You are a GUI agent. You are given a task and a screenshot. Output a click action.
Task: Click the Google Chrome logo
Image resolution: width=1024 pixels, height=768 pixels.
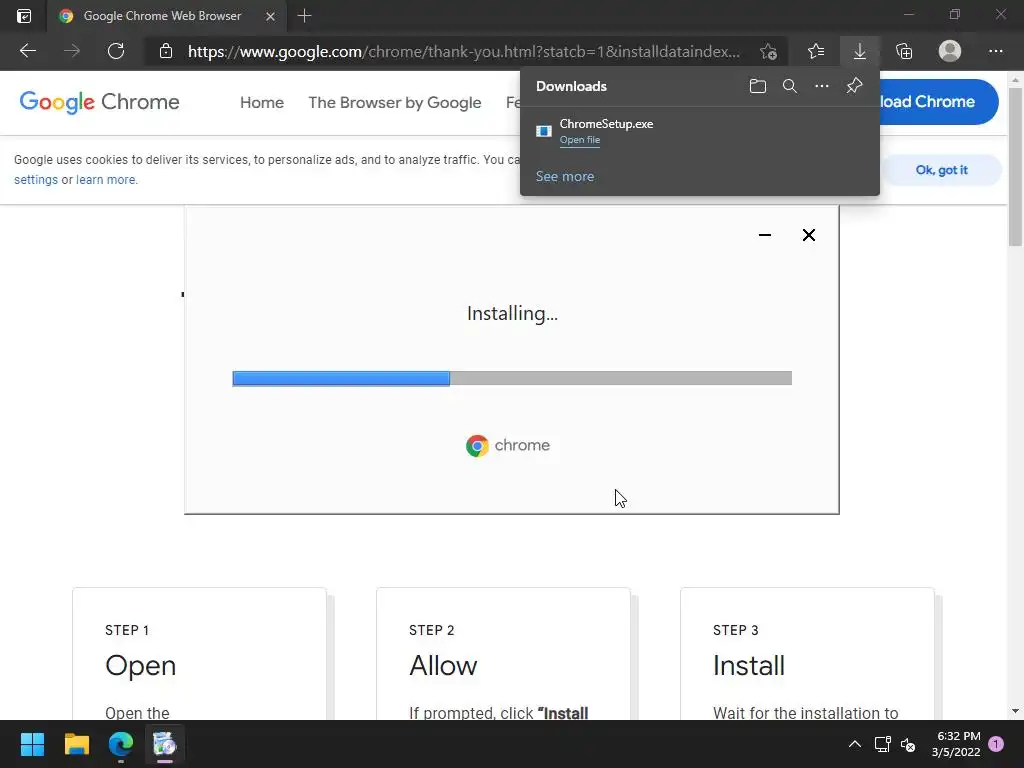pyautogui.click(x=99, y=102)
